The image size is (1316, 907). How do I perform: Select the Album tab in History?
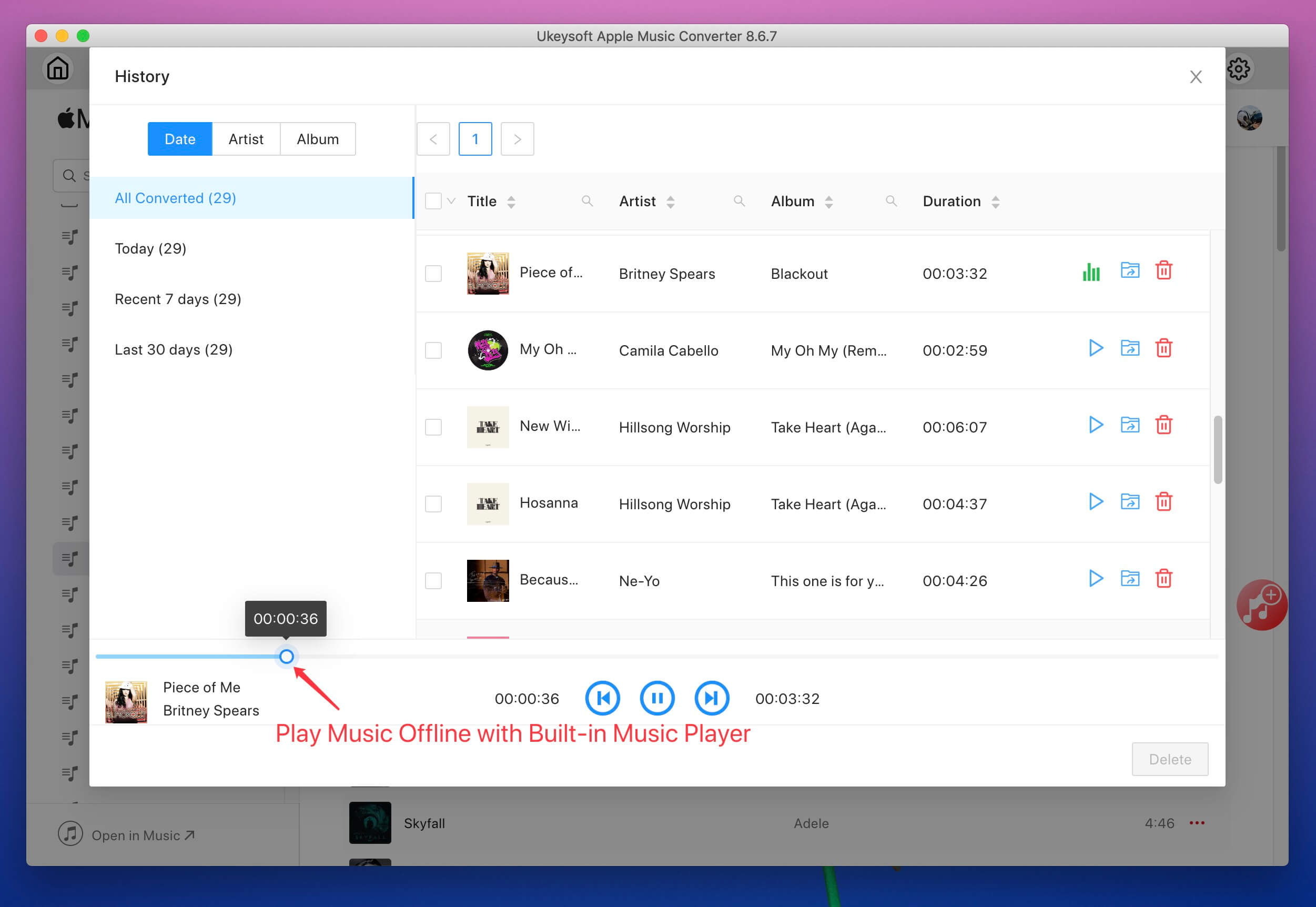(x=318, y=138)
